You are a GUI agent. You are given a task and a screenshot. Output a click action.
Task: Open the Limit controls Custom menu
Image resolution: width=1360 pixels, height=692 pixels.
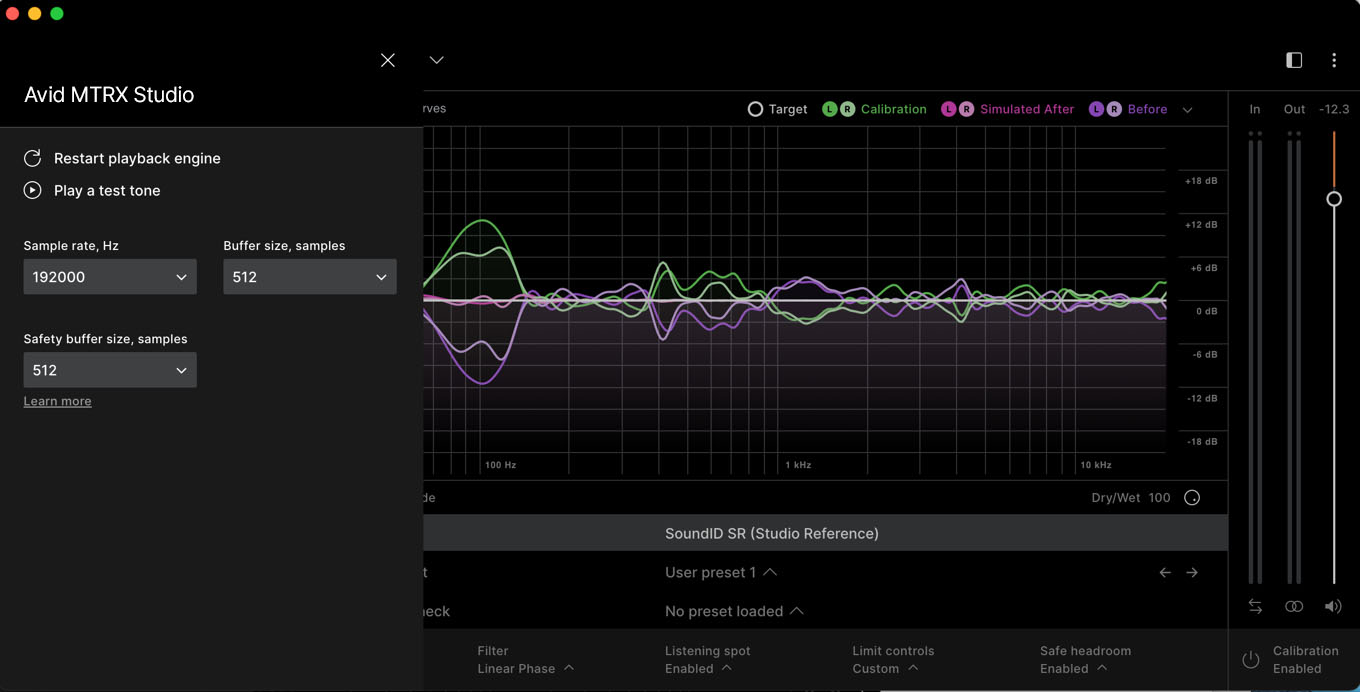click(x=893, y=660)
